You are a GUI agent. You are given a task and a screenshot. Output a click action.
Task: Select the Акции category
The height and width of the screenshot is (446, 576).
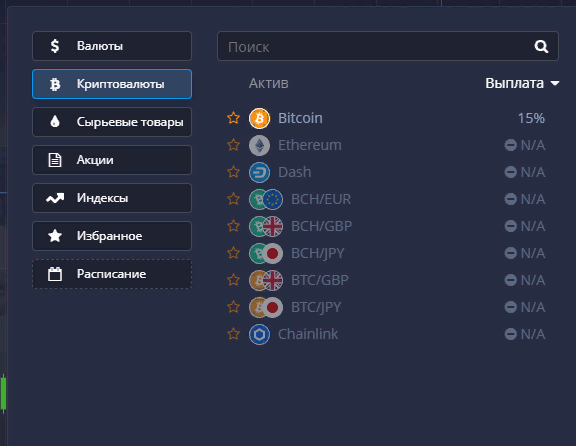point(112,160)
